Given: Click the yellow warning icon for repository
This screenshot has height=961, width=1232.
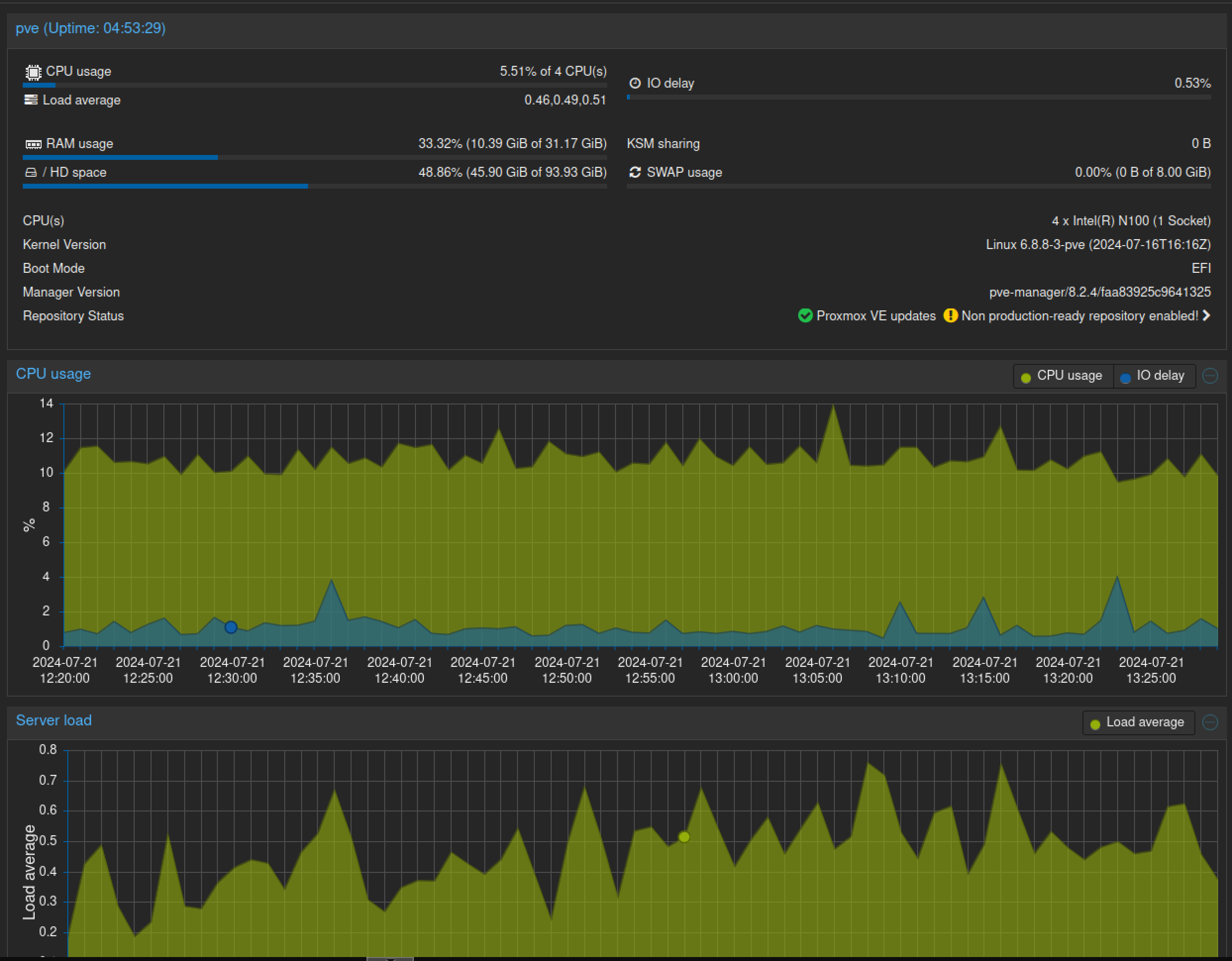Looking at the screenshot, I should click(950, 316).
